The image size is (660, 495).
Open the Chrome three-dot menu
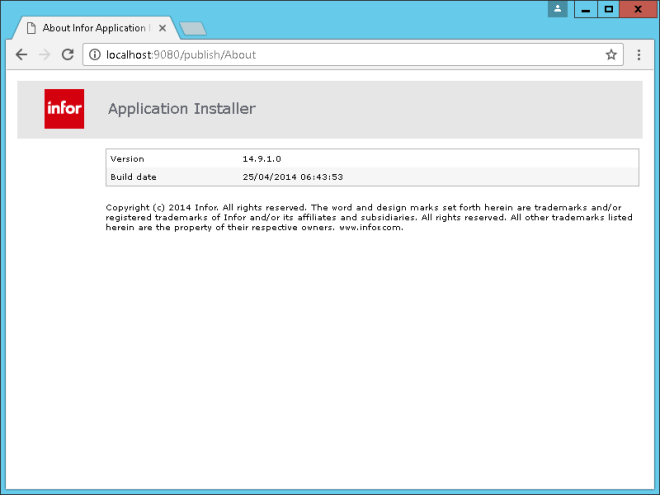pyautogui.click(x=639, y=55)
